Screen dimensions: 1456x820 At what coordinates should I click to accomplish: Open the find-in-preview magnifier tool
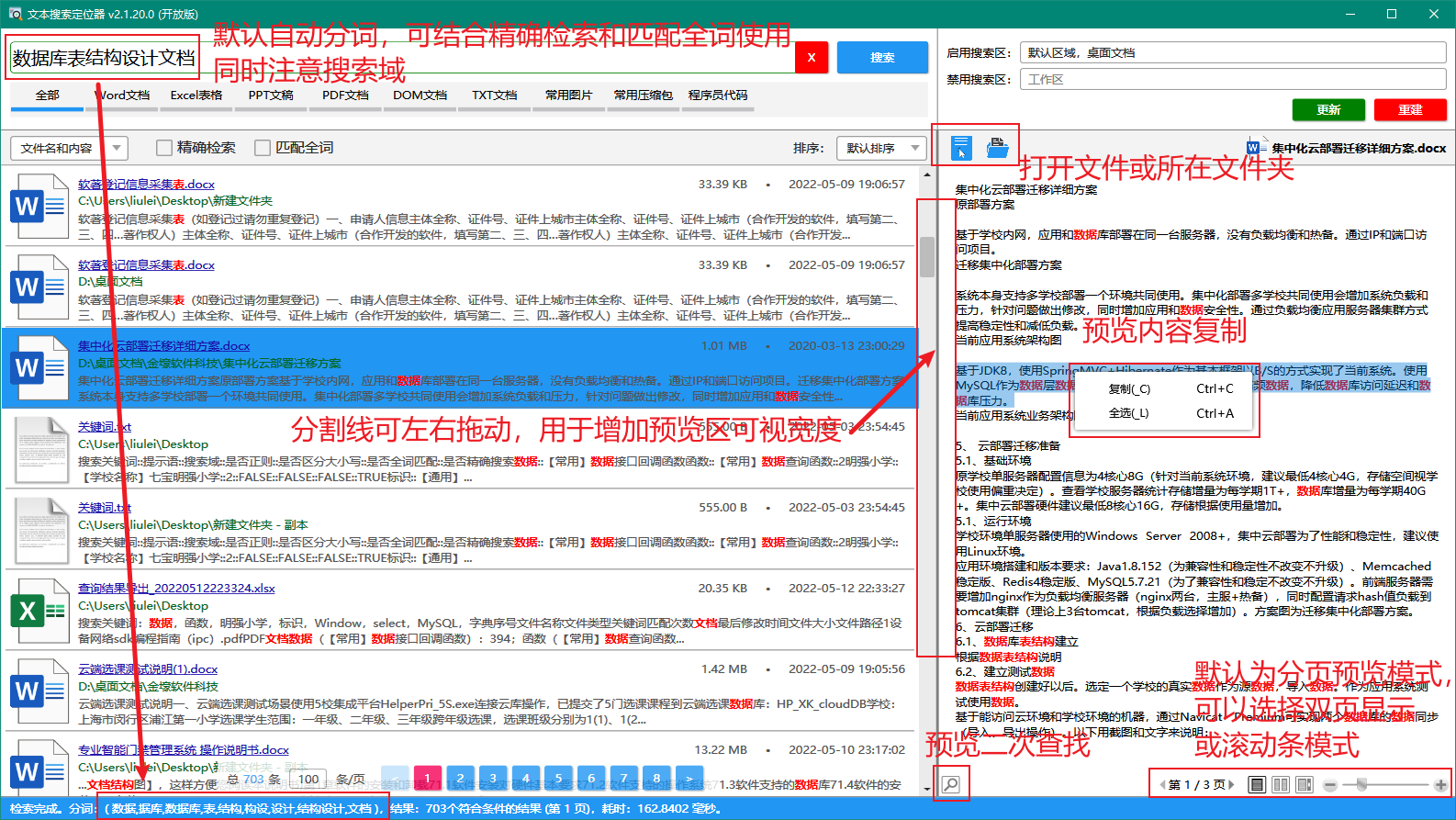tap(951, 784)
